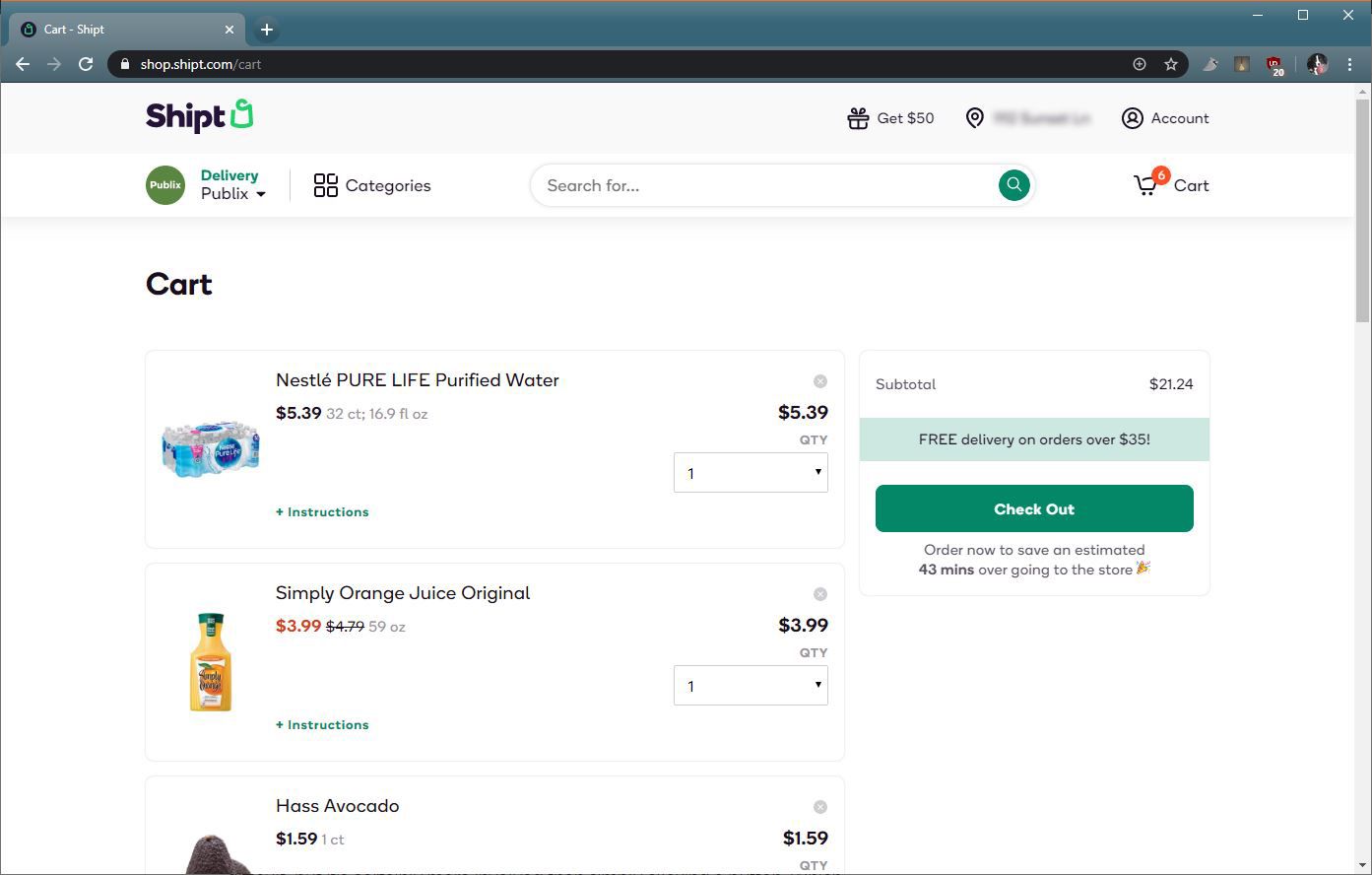Image resolution: width=1372 pixels, height=875 pixels.
Task: Open the Categories grid icon
Action: [325, 185]
